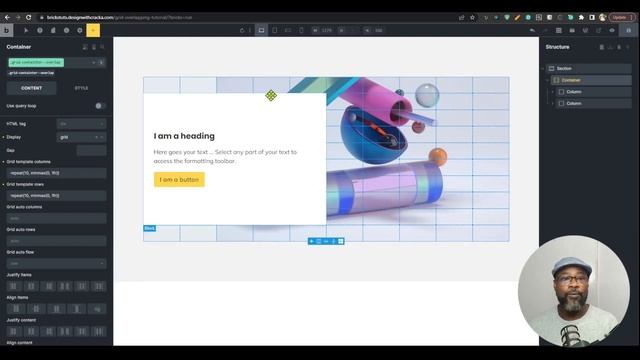Click the URL address bar
The height and width of the screenshot is (360, 640).
tap(245, 18)
